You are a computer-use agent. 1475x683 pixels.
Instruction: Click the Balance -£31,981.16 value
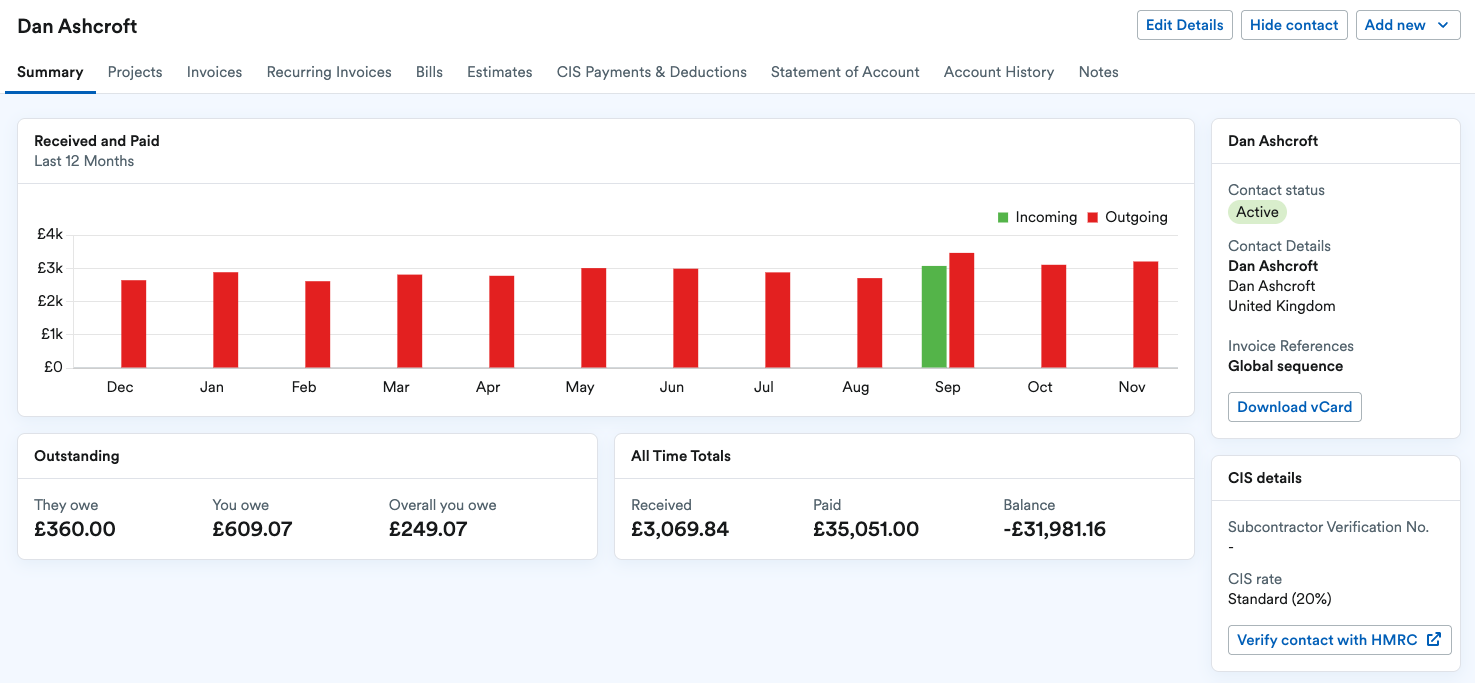1055,529
